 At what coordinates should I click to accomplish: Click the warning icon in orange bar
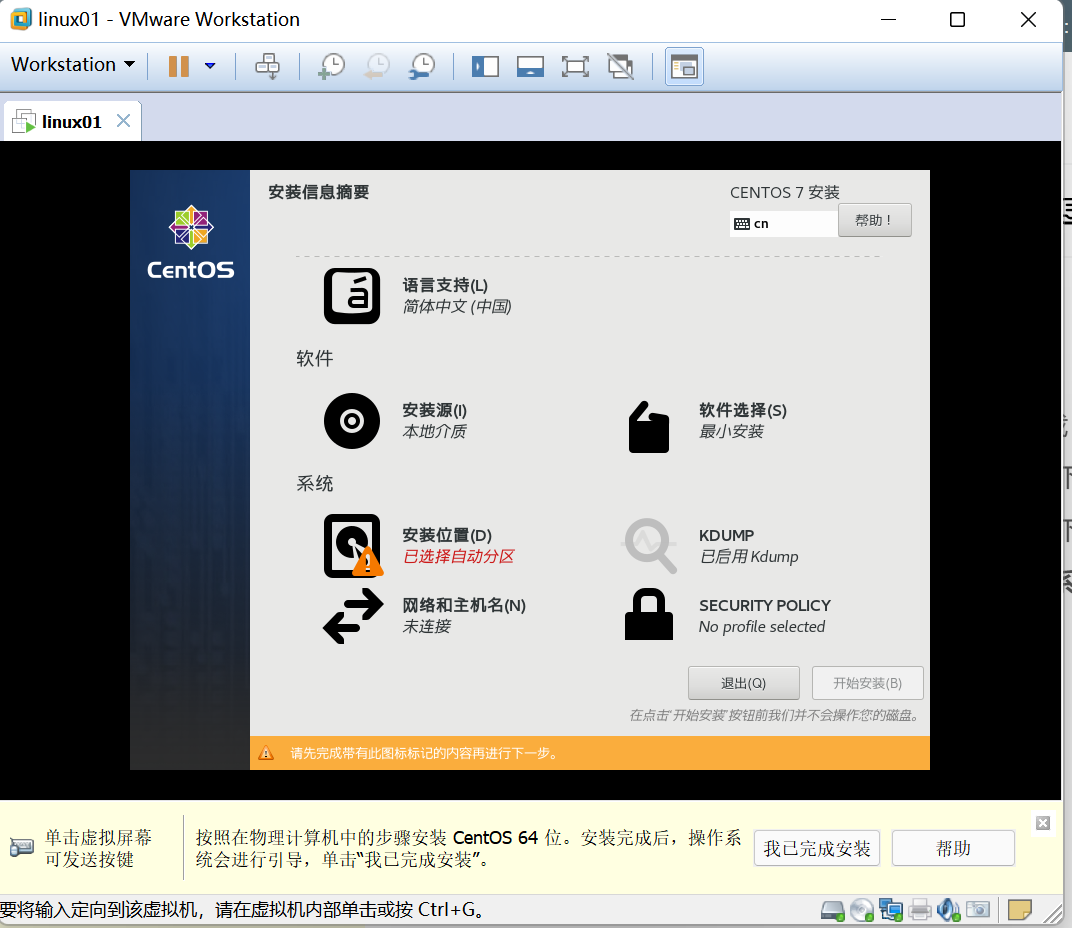click(x=266, y=753)
